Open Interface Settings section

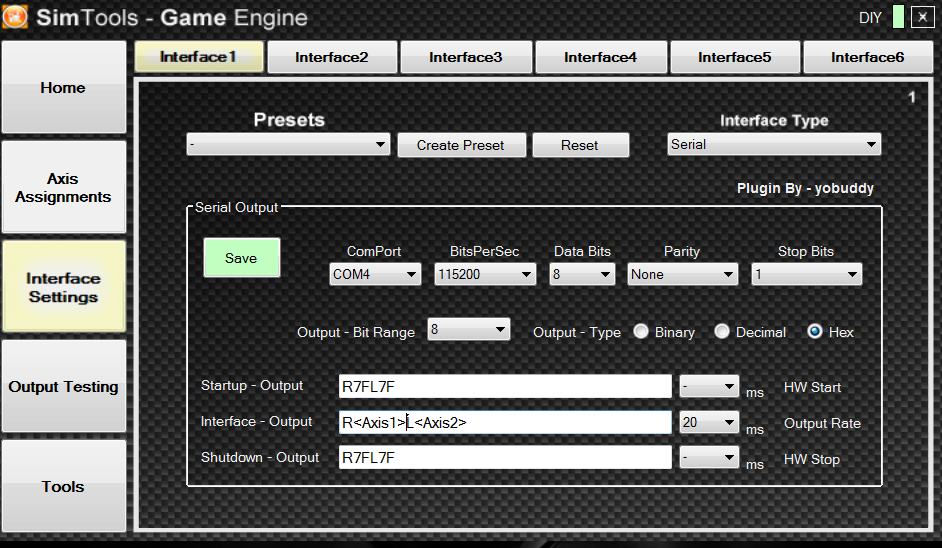click(64, 287)
